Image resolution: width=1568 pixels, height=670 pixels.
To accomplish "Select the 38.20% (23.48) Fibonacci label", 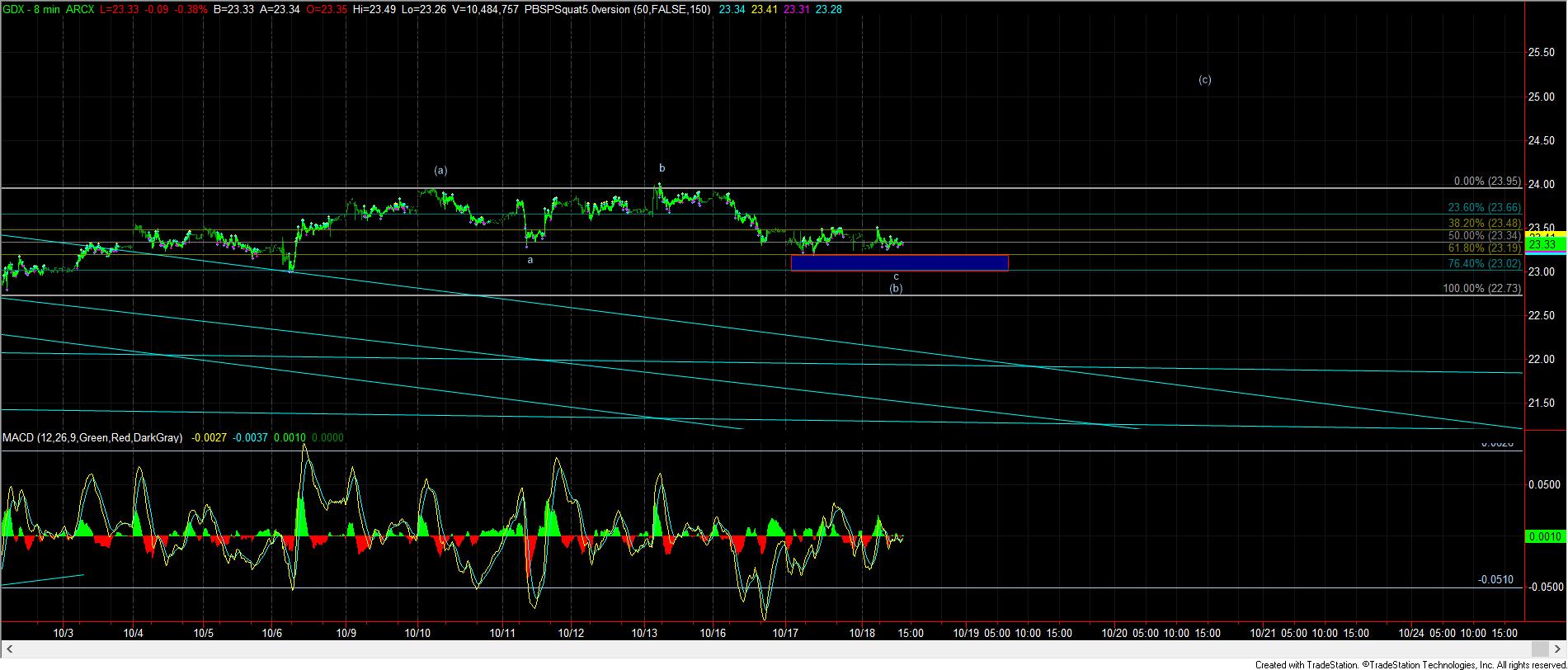I will coord(1484,223).
